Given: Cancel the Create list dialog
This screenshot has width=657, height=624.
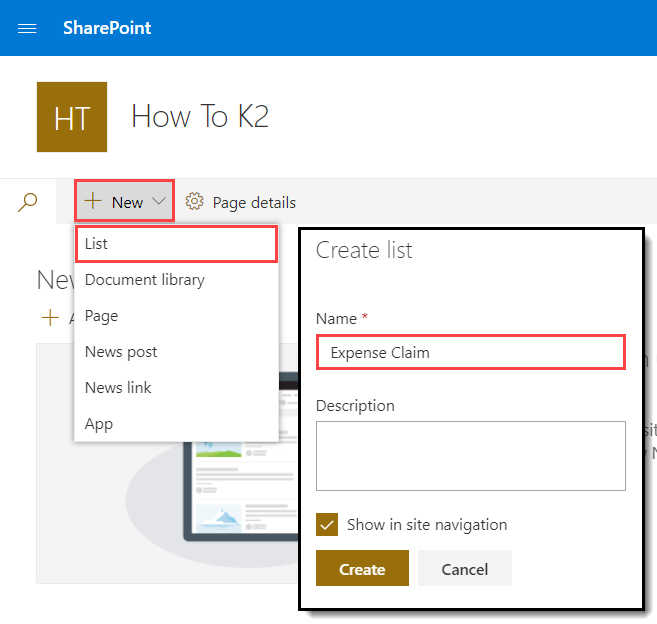Looking at the screenshot, I should point(465,568).
